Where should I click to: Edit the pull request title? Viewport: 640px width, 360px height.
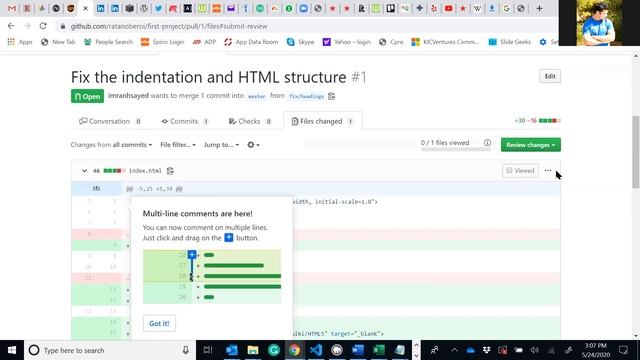[550, 76]
